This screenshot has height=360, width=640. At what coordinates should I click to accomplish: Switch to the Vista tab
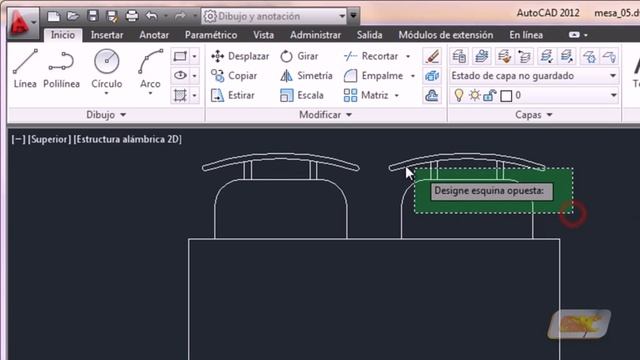point(263,35)
